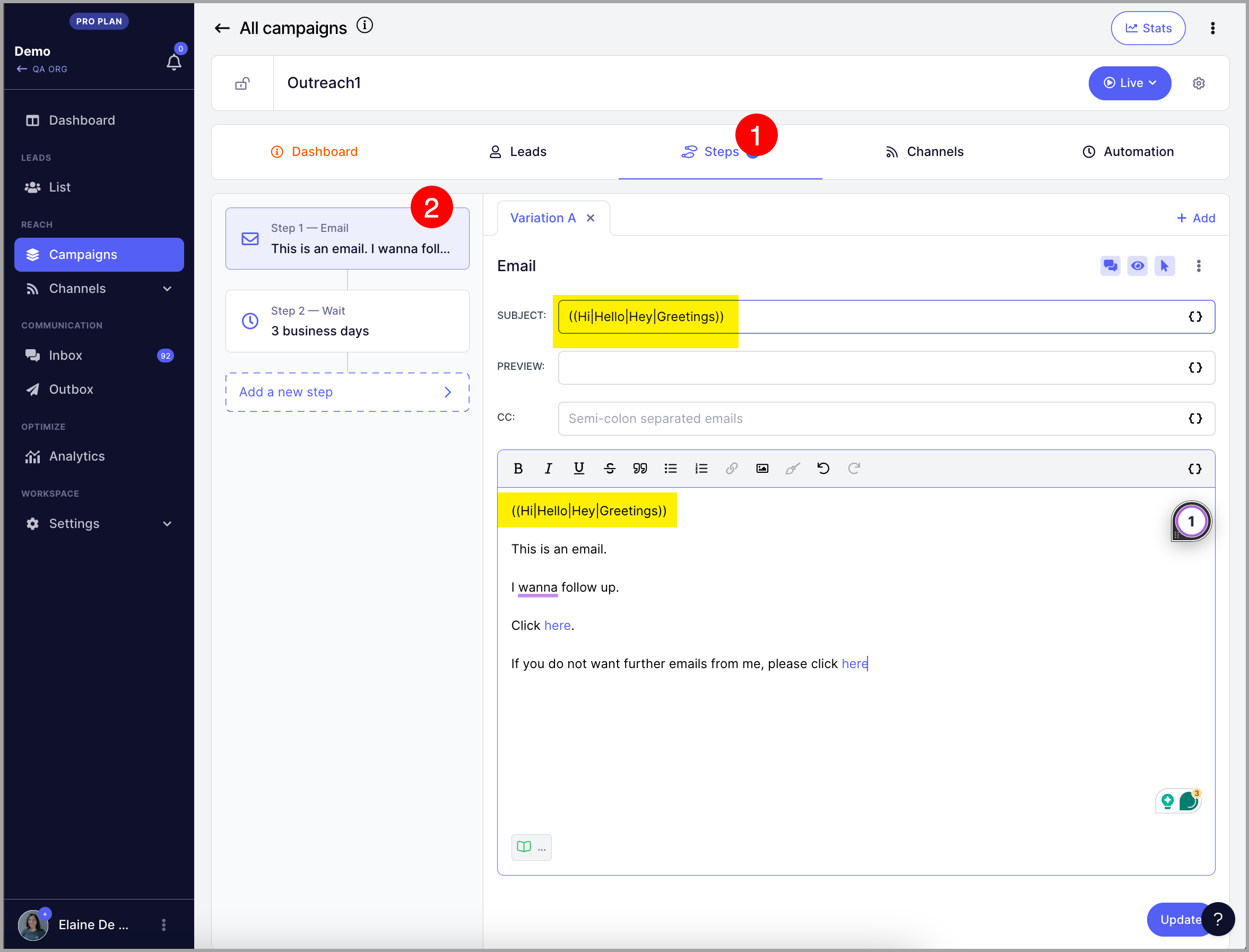Select the Variation A tab

tap(543, 218)
